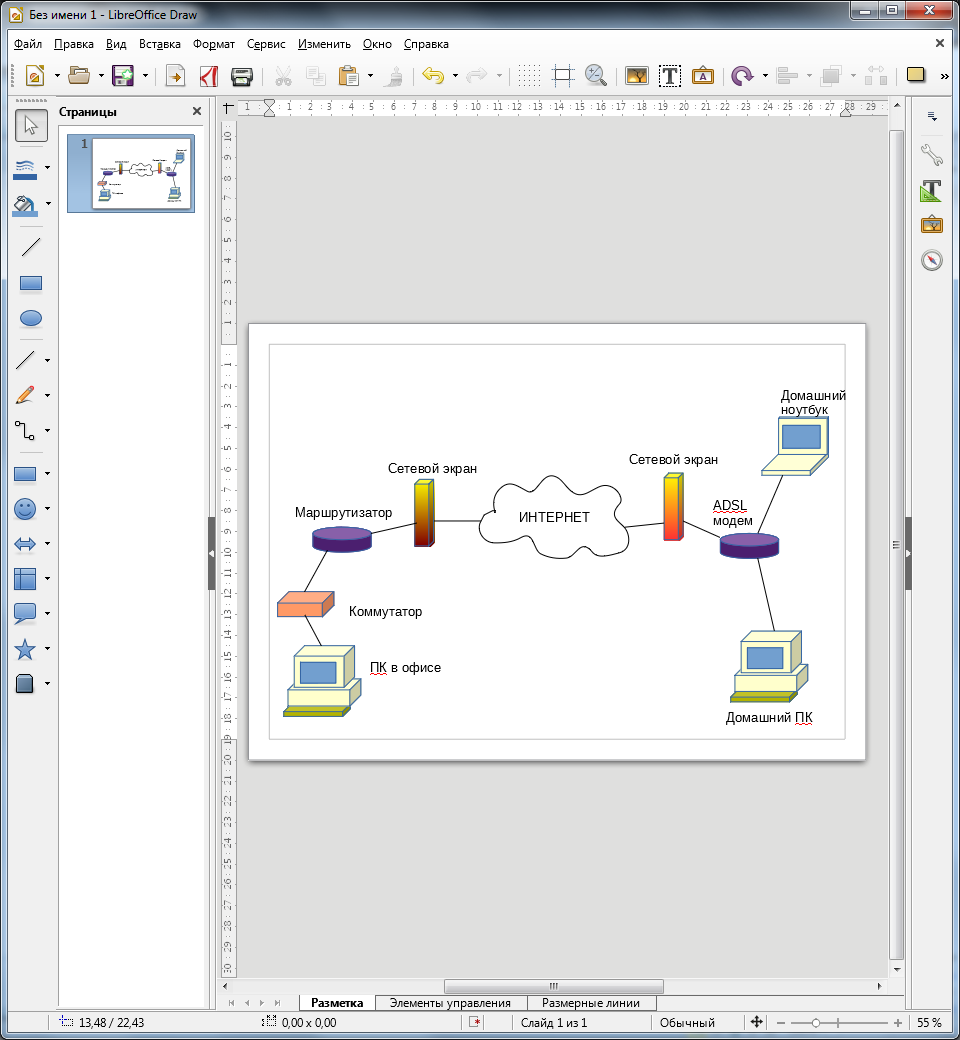This screenshot has width=960, height=1040.
Task: Select the arrow Selection tool
Action: click(x=31, y=125)
